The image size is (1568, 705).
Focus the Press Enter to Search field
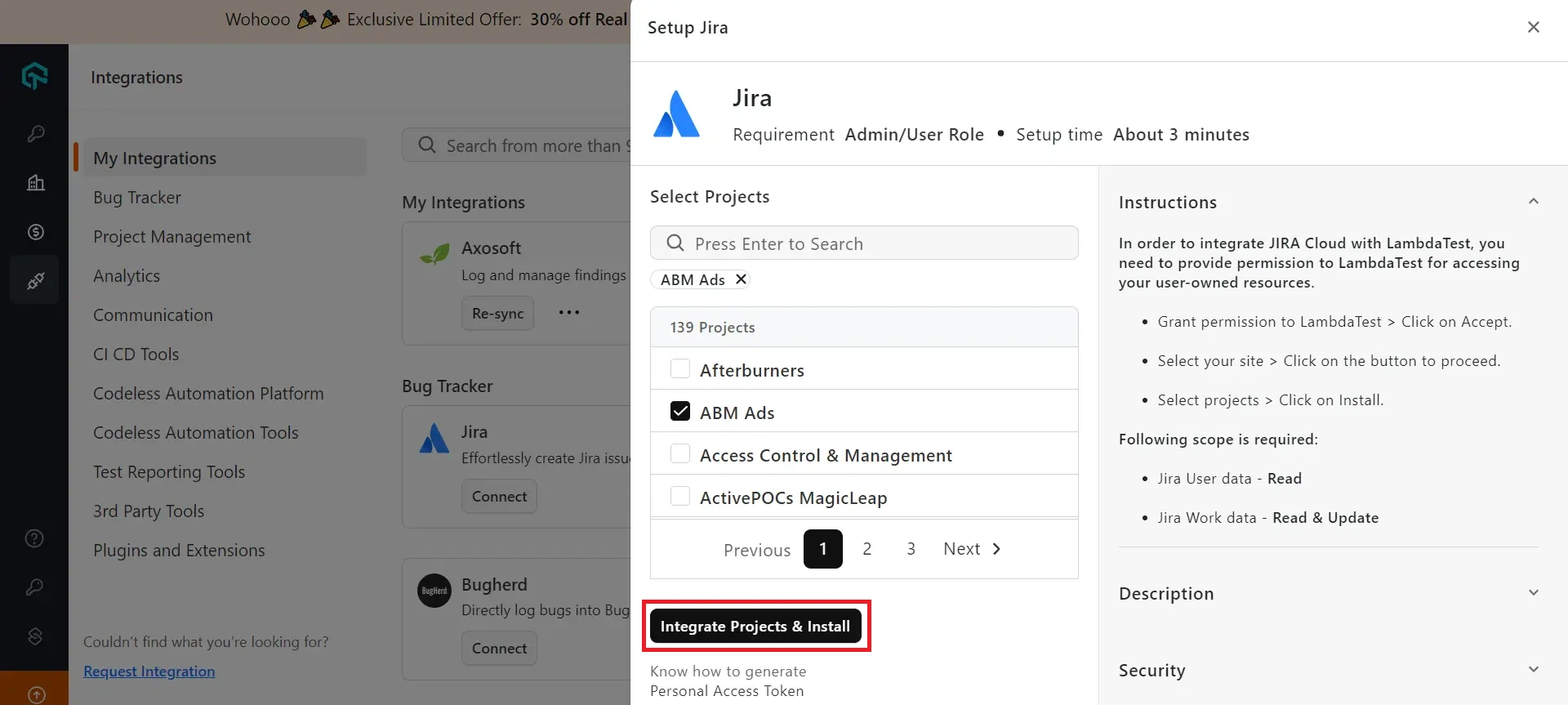pyautogui.click(x=864, y=243)
